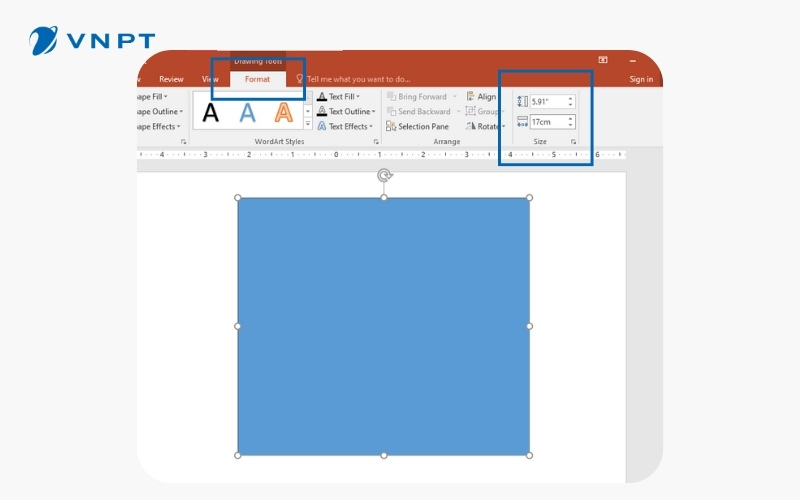Click Sign in
The width and height of the screenshot is (800, 500).
(x=641, y=79)
